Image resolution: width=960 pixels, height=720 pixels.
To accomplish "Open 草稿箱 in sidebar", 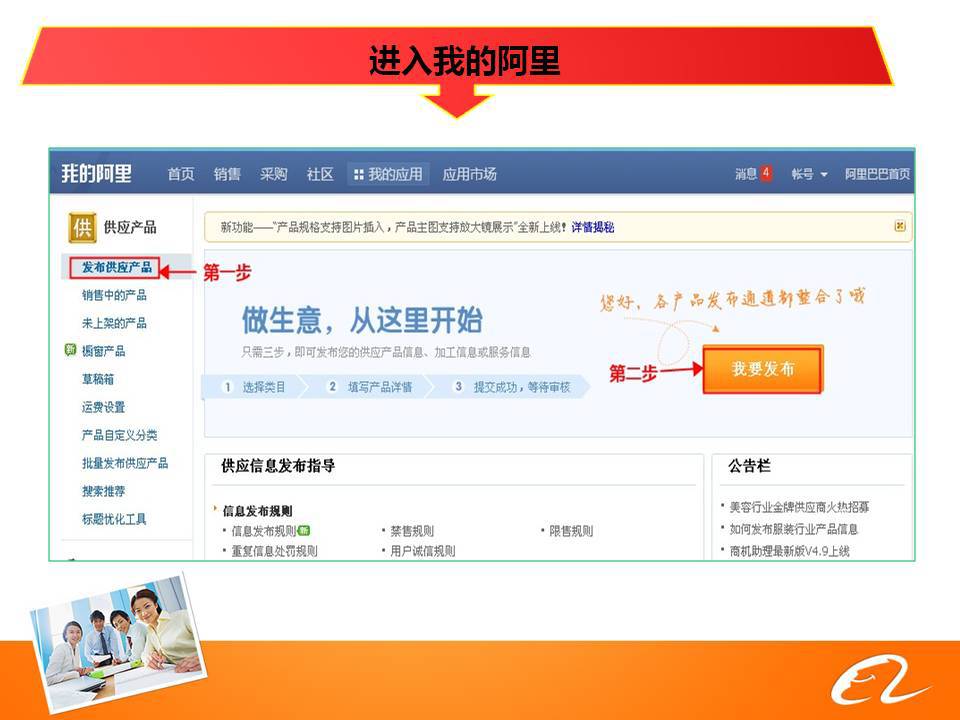I will coord(97,379).
